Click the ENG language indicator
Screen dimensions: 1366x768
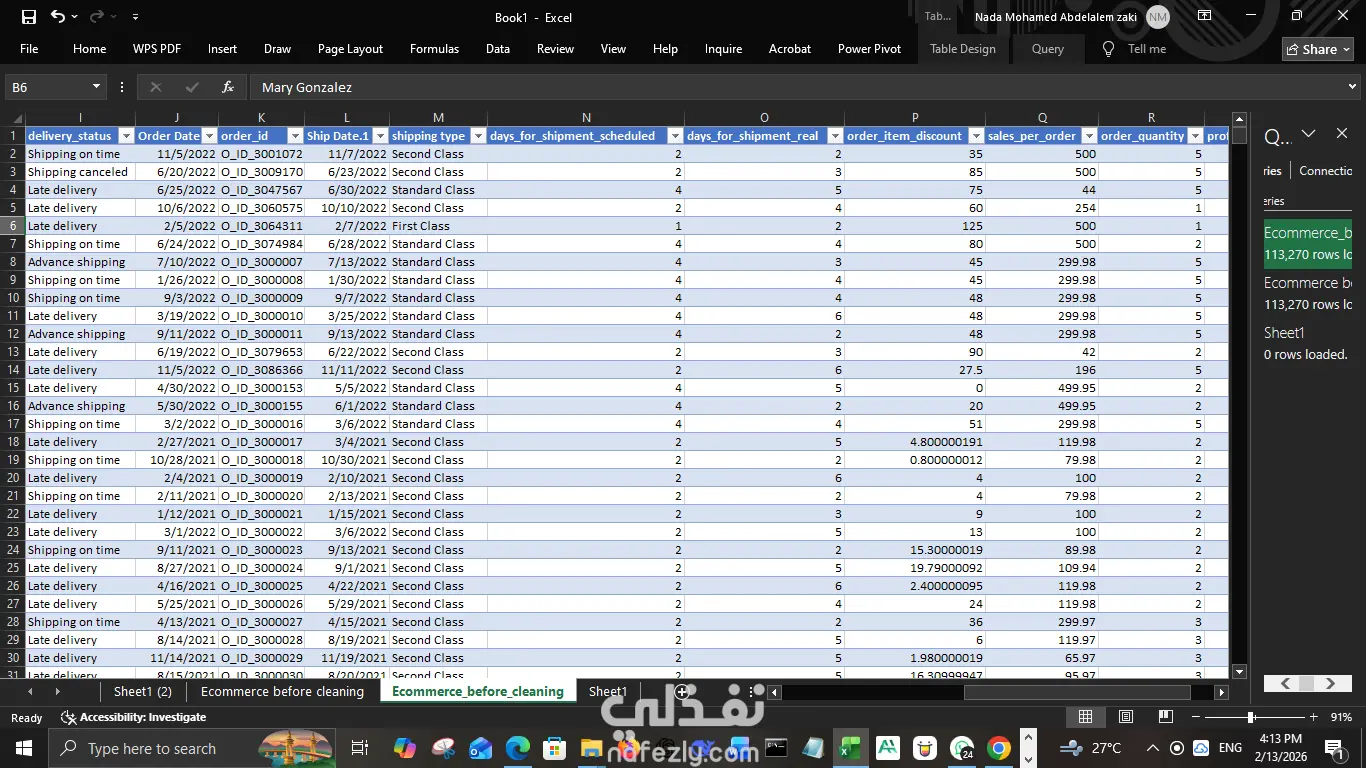pyautogui.click(x=1230, y=748)
